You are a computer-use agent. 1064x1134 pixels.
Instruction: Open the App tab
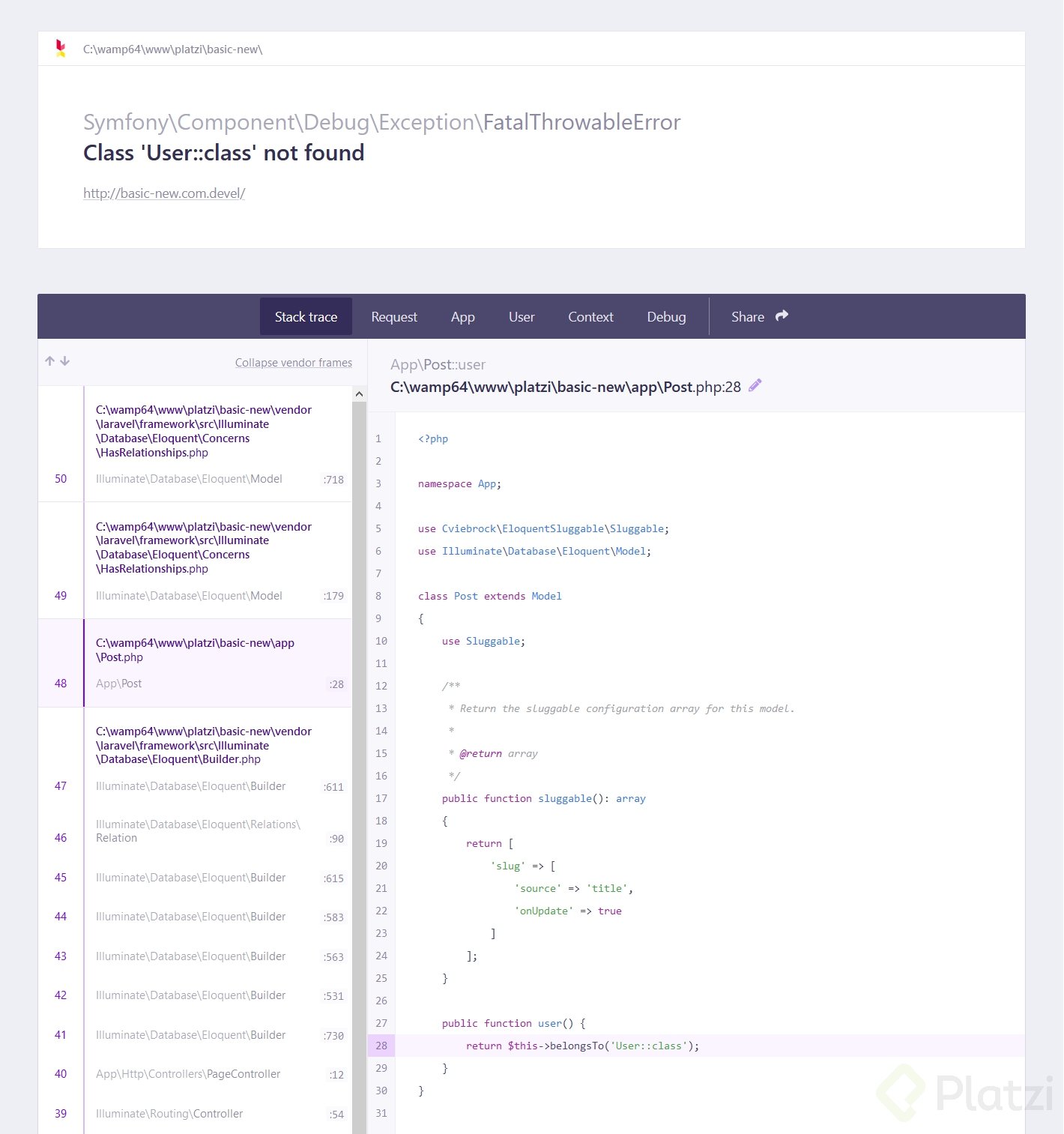462,316
